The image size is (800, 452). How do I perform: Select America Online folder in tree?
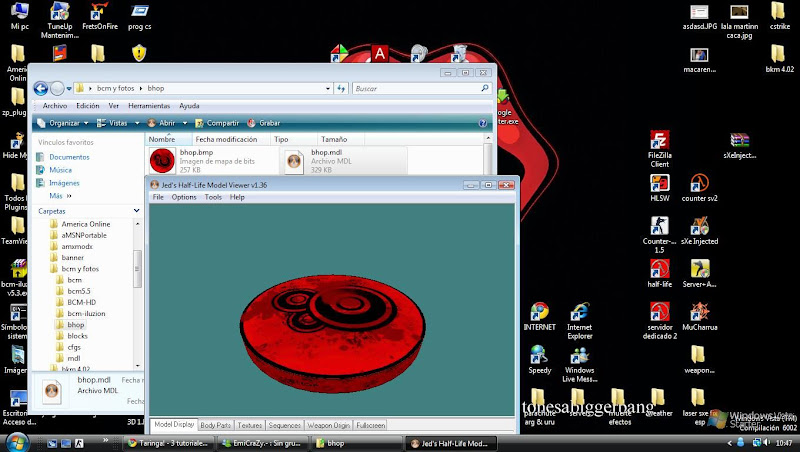[x=86, y=224]
